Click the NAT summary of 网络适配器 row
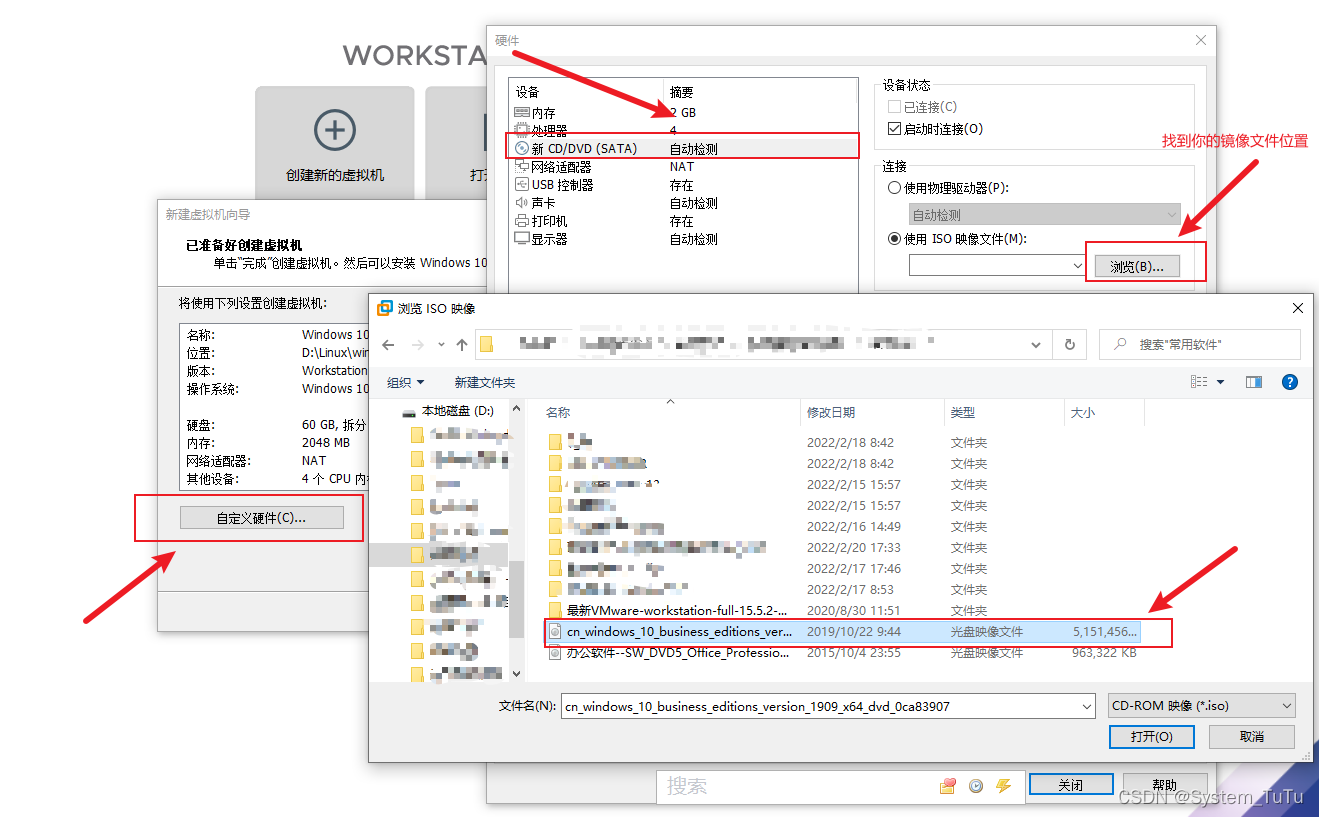Image resolution: width=1319 pixels, height=817 pixels. tap(682, 166)
